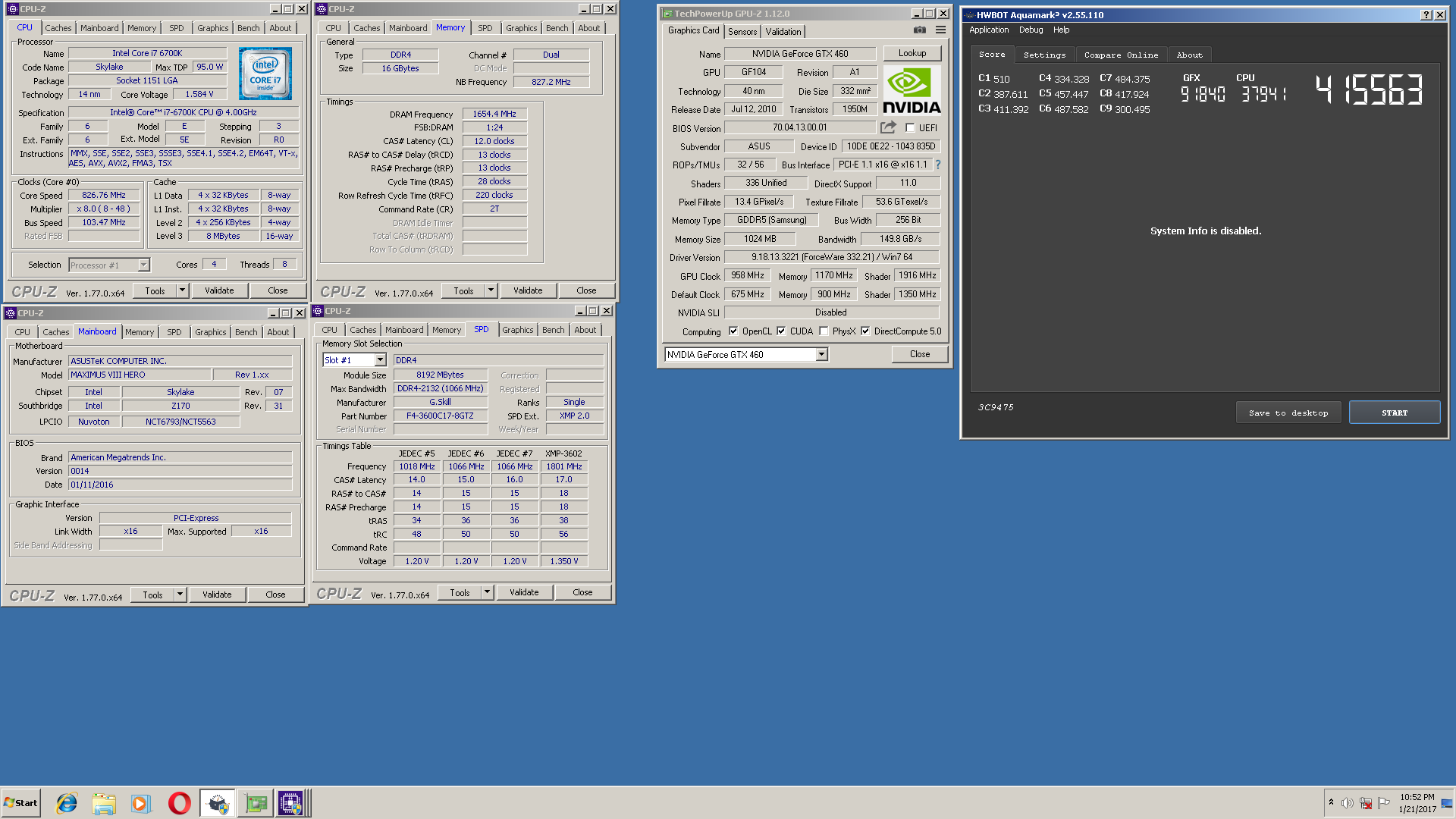Viewport: 1456px width, 819px height.
Task: Open the Processor #1 selection dropdown
Action: 143,265
